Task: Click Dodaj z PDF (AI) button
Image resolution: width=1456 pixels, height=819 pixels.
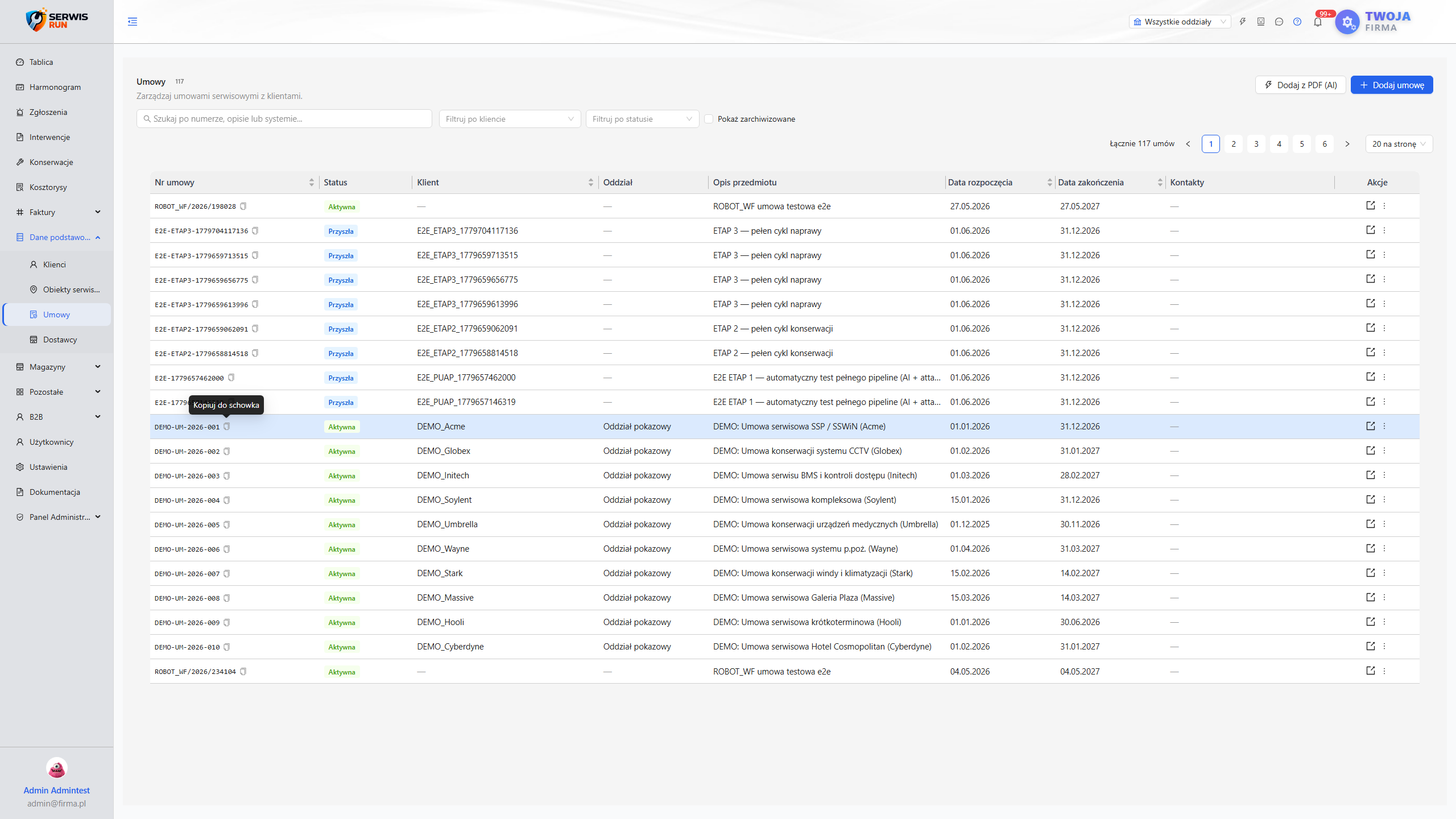Action: coord(1300,85)
